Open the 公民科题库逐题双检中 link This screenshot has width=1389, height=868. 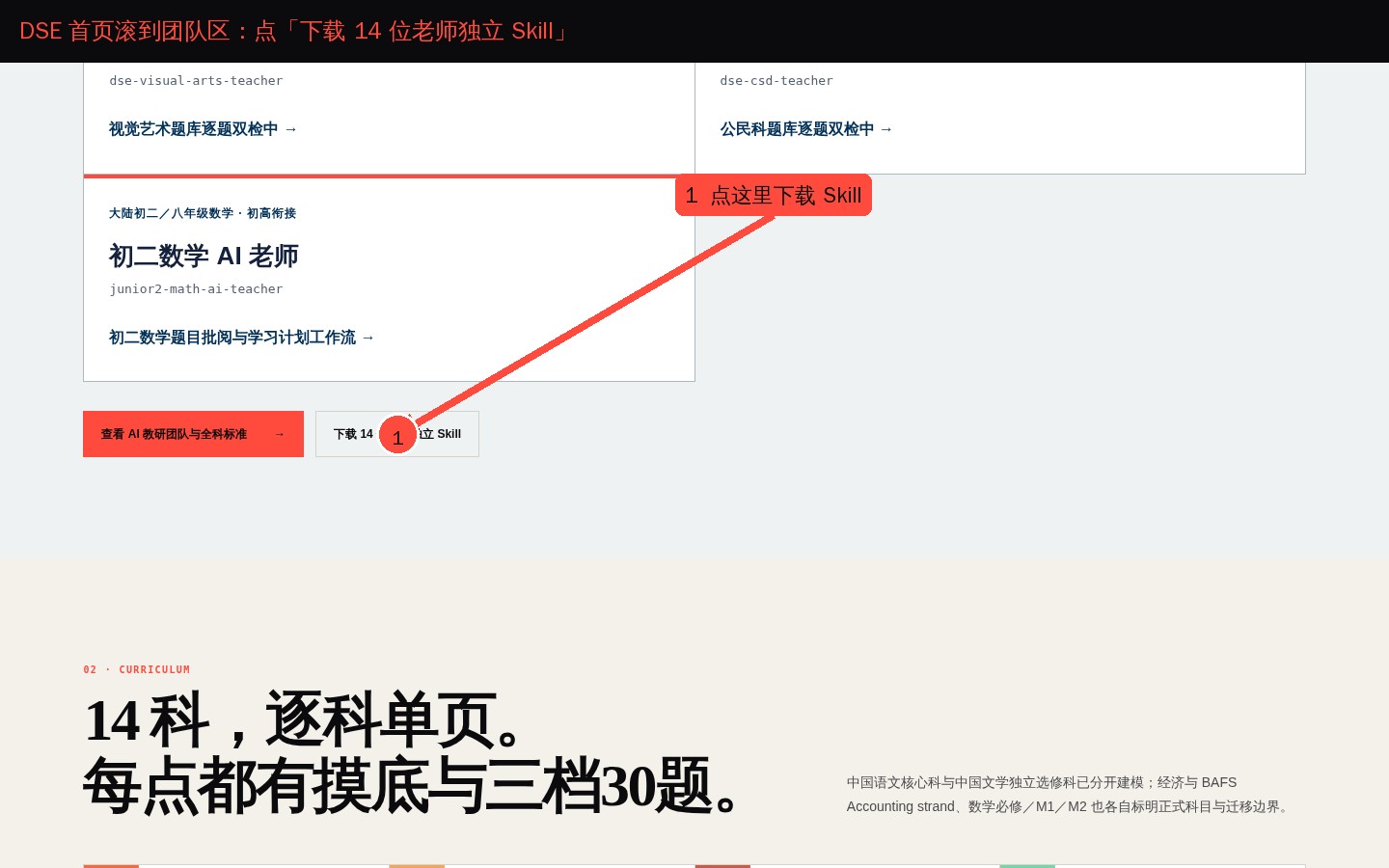pyautogui.click(x=806, y=129)
